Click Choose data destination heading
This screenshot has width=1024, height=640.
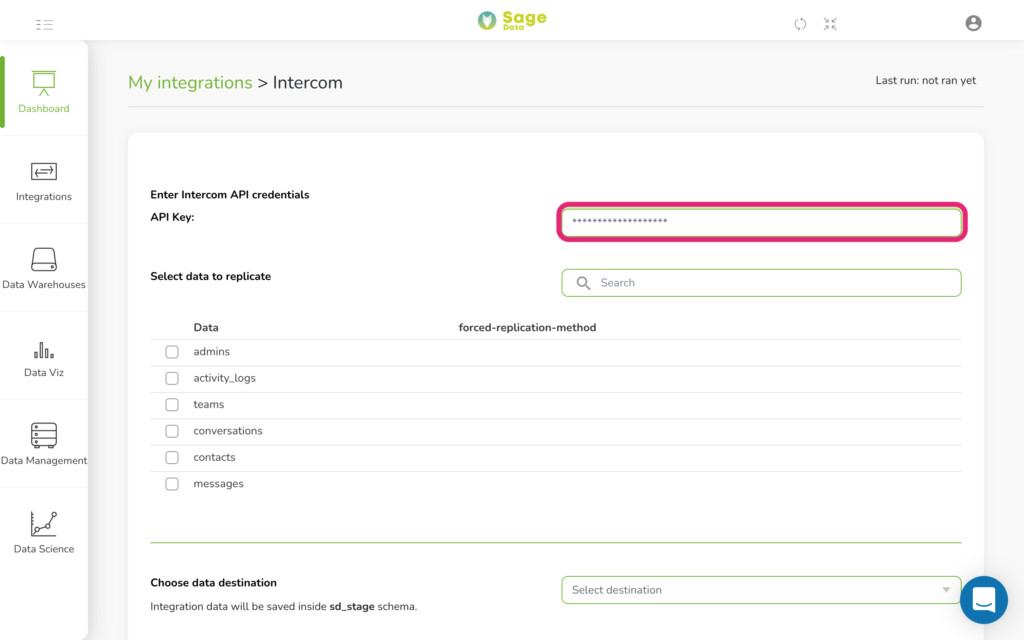pos(214,583)
